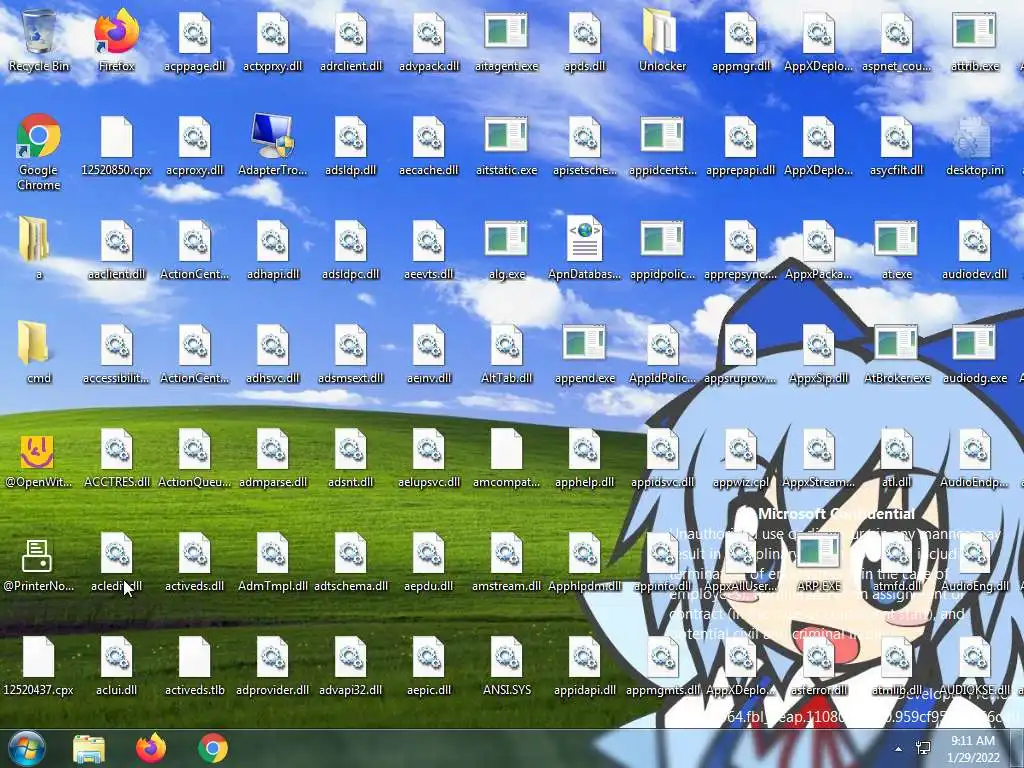Show hidden system tray icons arrow
The image size is (1024, 768).
tap(899, 749)
